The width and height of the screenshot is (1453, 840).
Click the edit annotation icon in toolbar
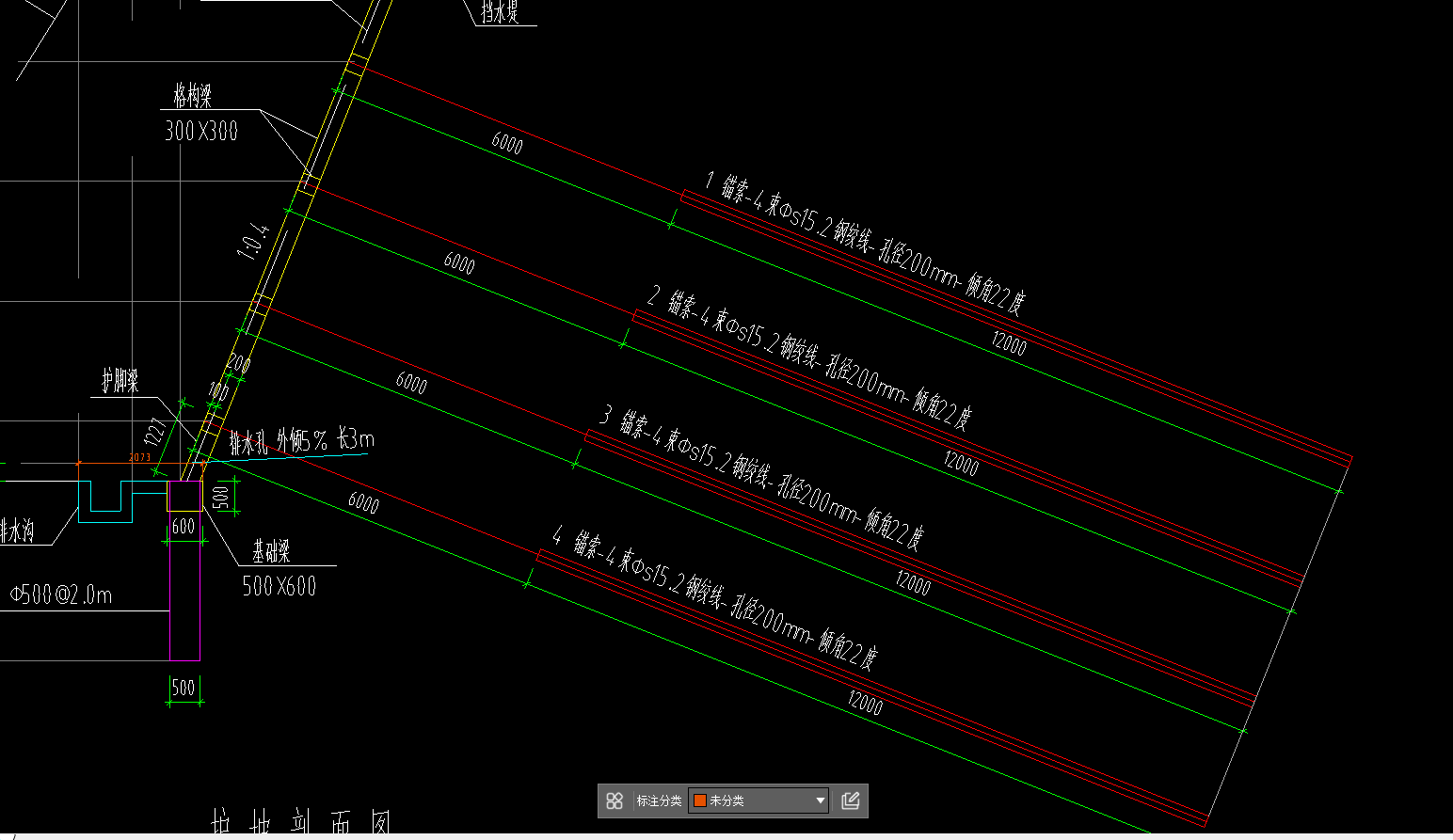(851, 800)
